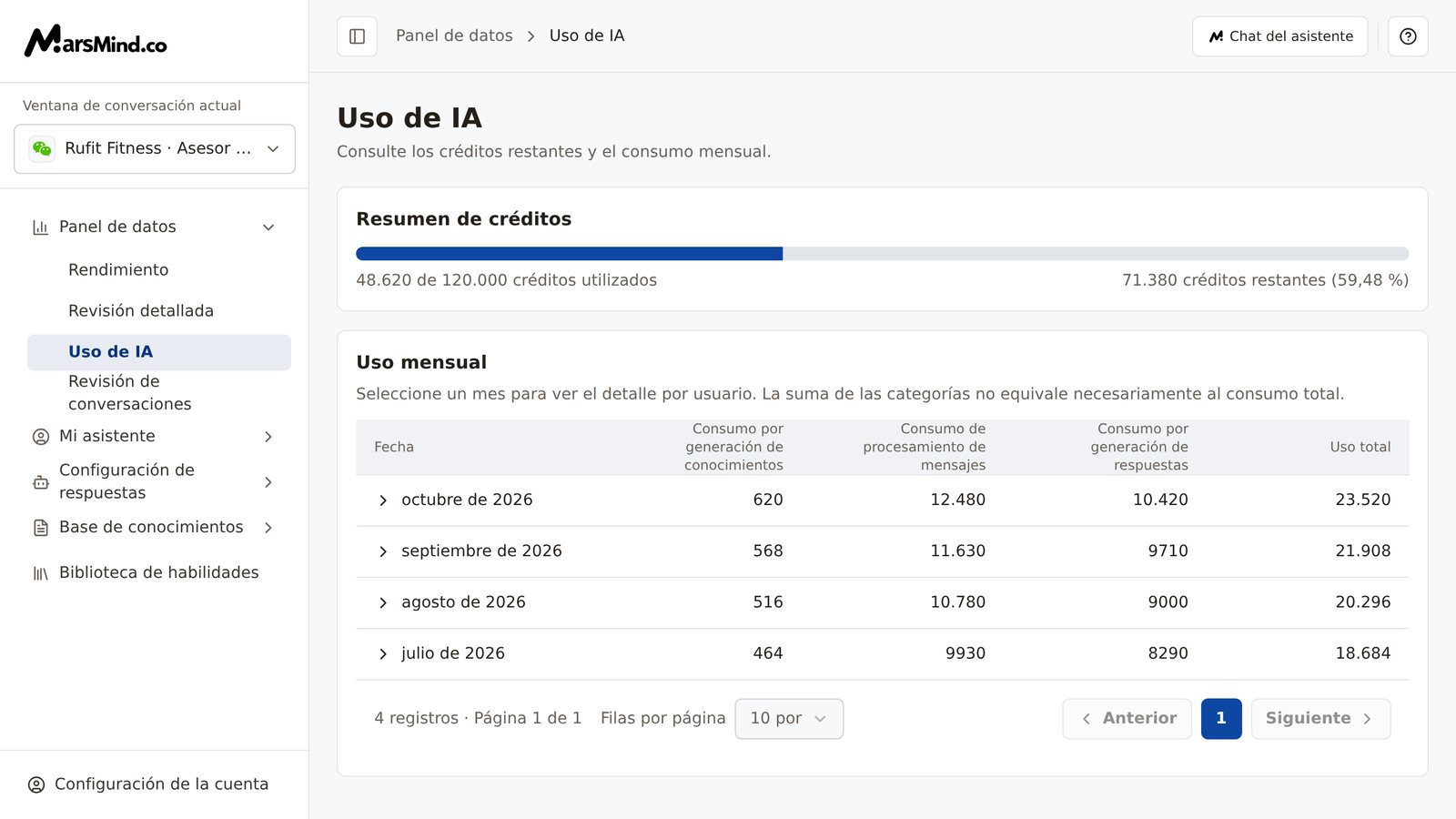Open the help question-mark icon
The width and height of the screenshot is (1456, 819).
[x=1408, y=36]
